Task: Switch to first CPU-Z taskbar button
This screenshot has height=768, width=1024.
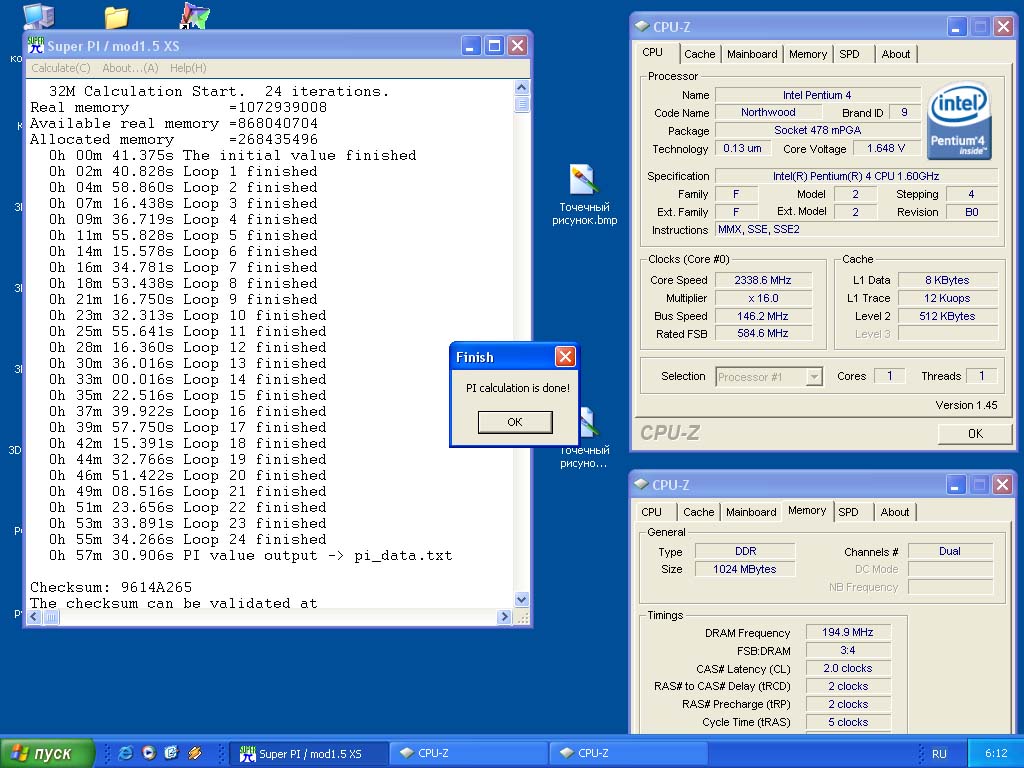Action: 468,754
